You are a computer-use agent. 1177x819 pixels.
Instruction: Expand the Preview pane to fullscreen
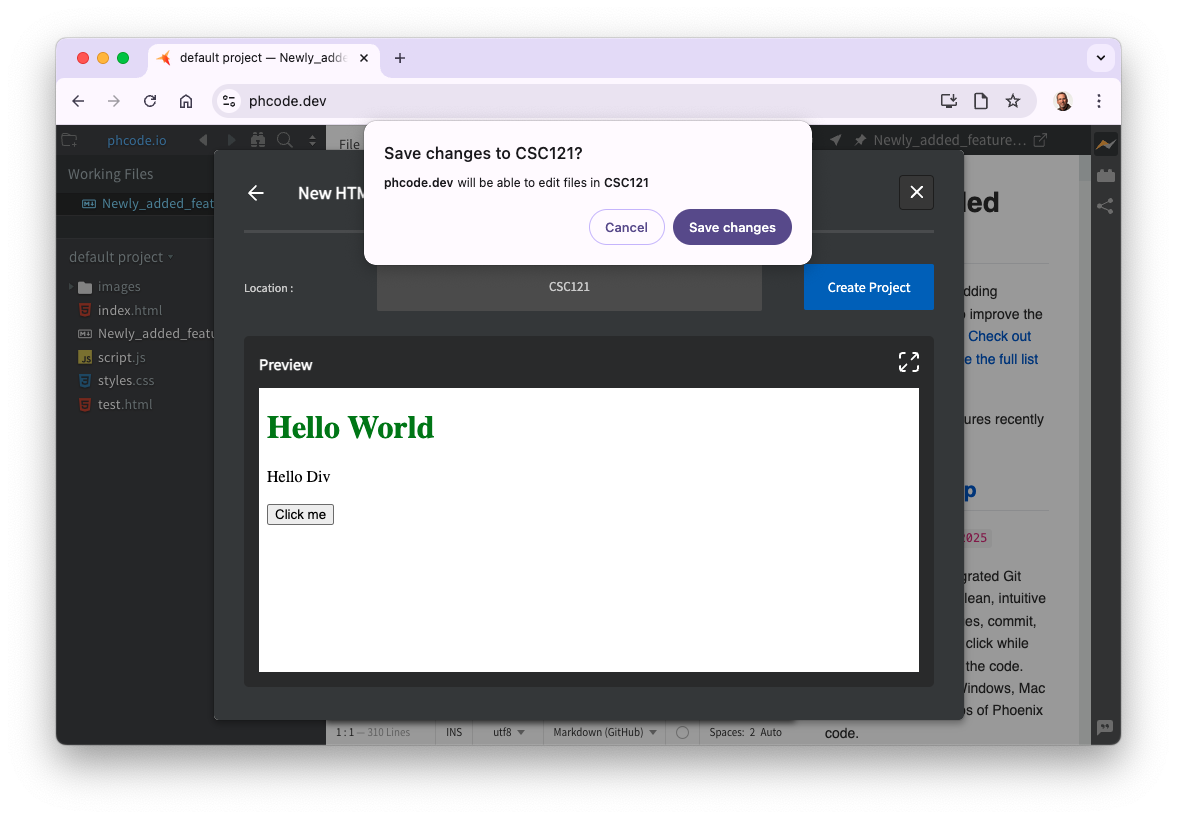pos(908,361)
